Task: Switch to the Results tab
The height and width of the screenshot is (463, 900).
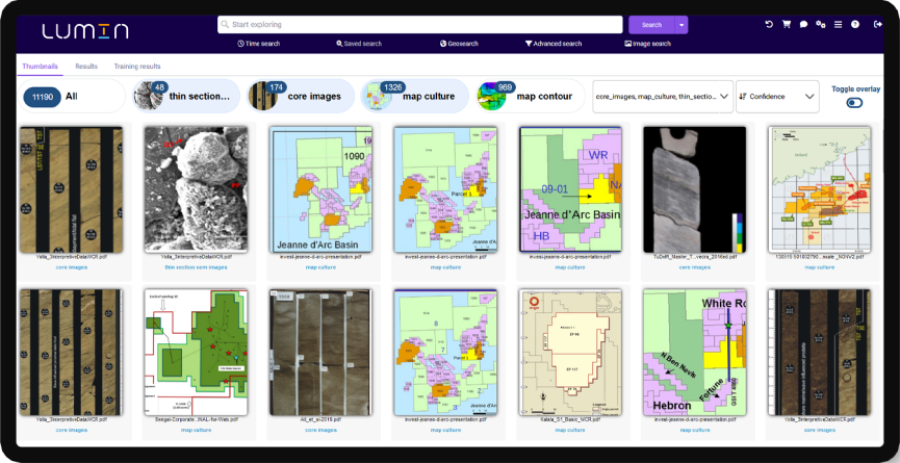Action: click(x=86, y=67)
